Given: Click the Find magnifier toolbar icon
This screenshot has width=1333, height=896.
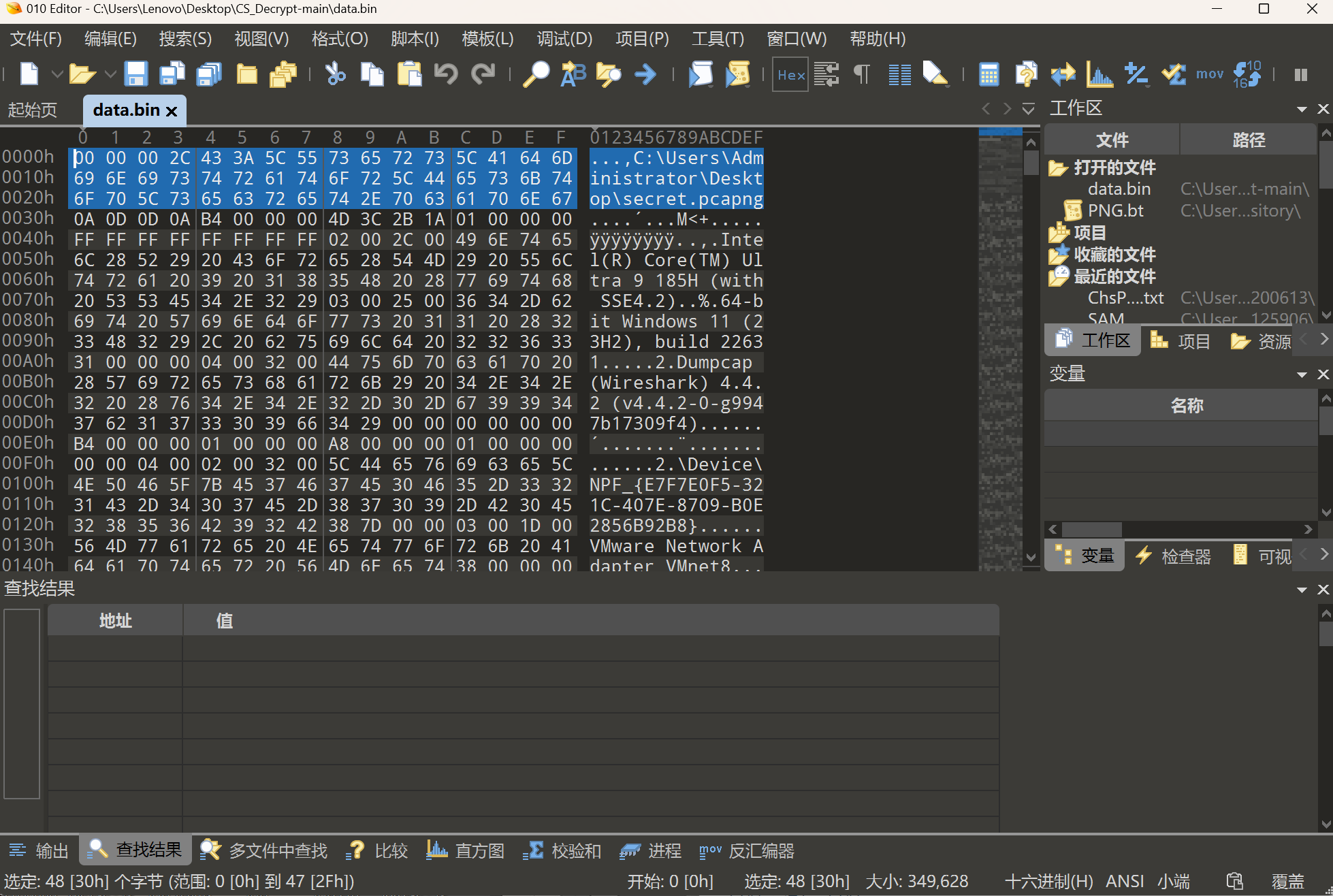Looking at the screenshot, I should [536, 74].
